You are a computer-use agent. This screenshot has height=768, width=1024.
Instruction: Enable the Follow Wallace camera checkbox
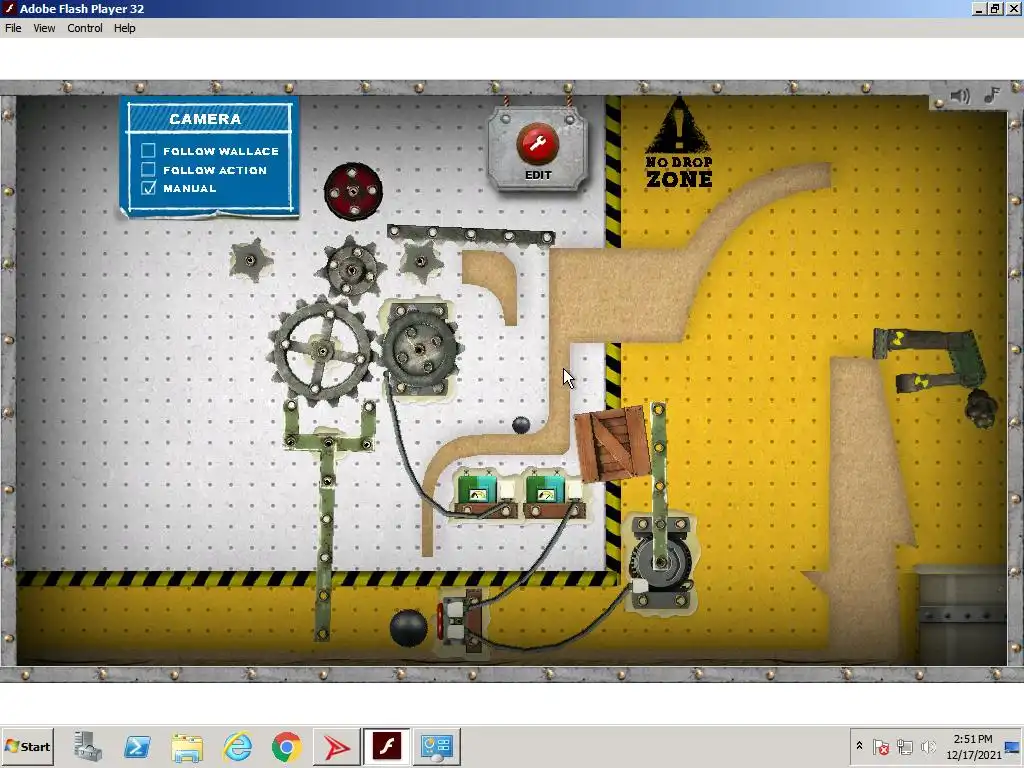pyautogui.click(x=148, y=151)
